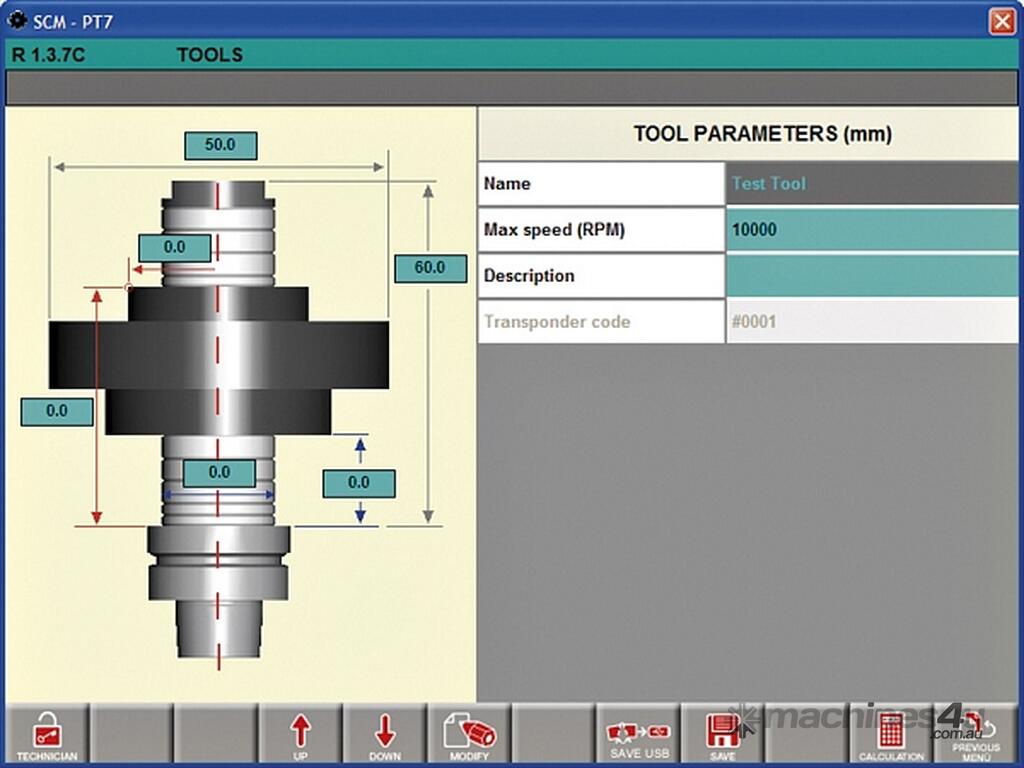Close the SCM - PT7 window

[1001, 21]
